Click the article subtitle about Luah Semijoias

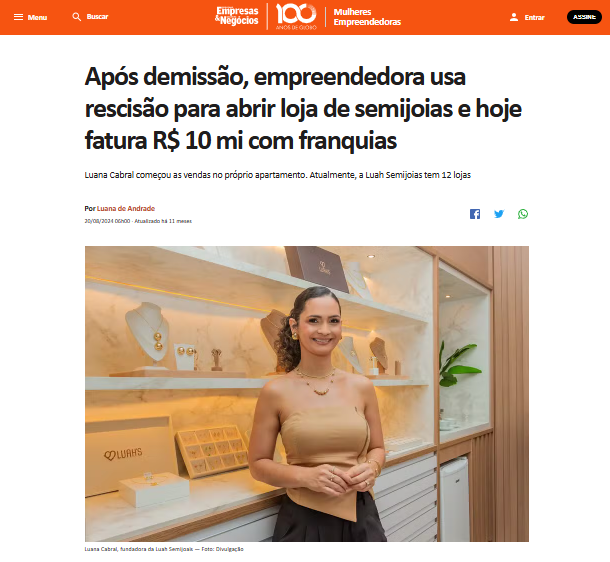[277, 175]
